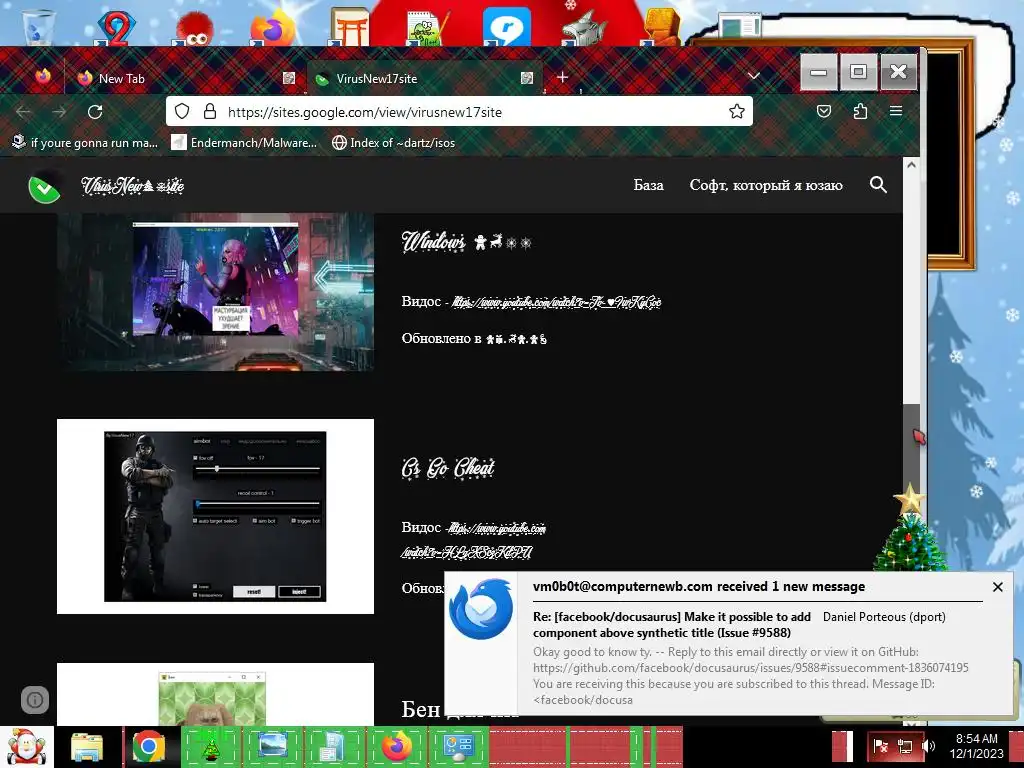Open 'Index of ~dartz/isos' bookmark
The image size is (1024, 768).
point(393,142)
